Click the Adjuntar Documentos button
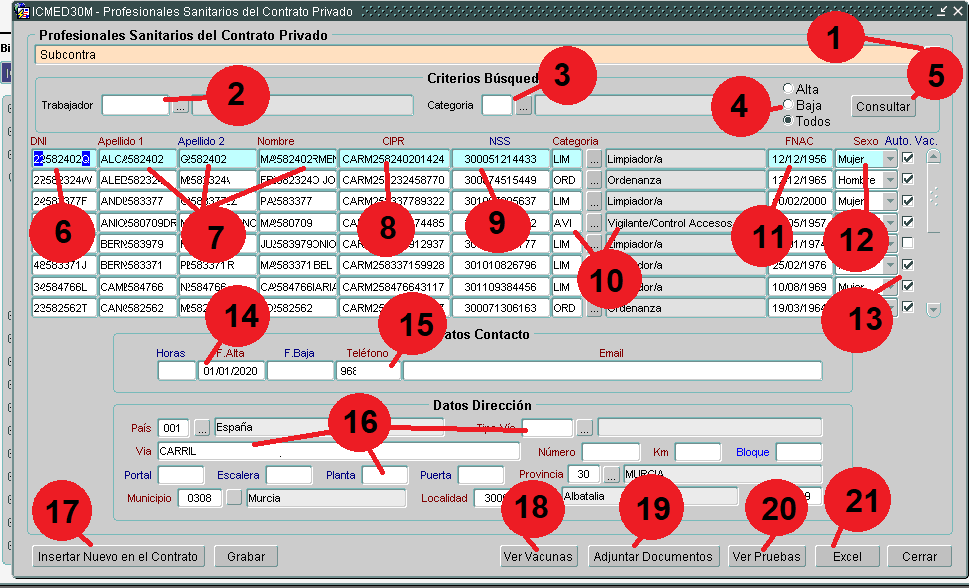 653,557
